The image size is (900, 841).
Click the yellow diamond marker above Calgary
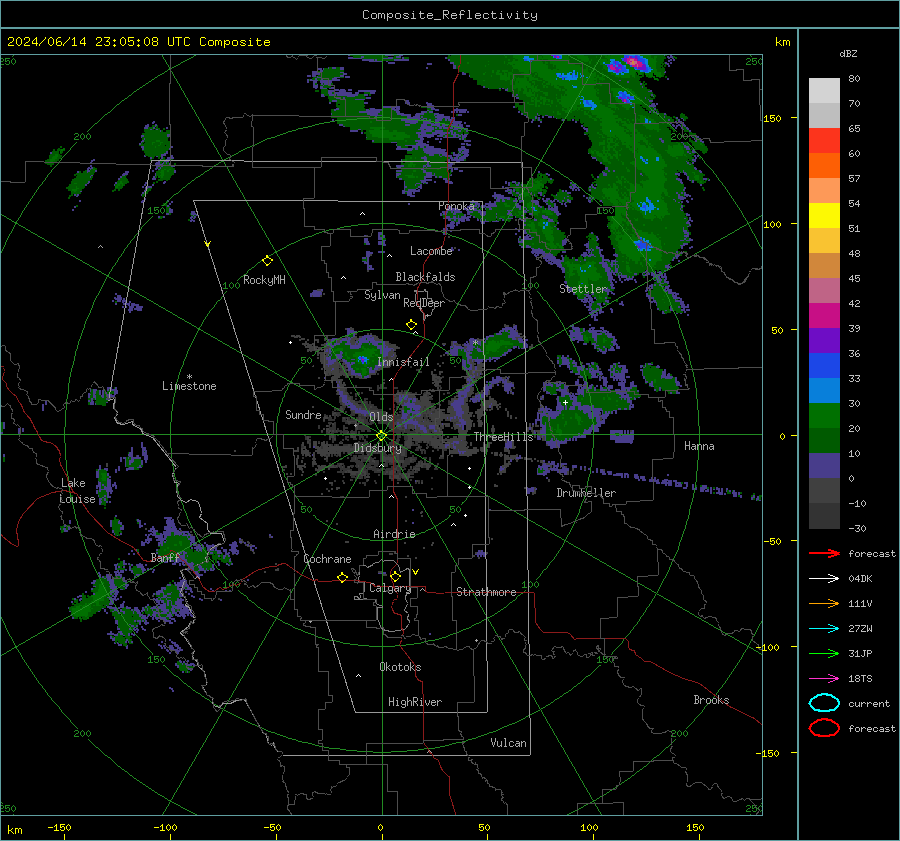(395, 576)
